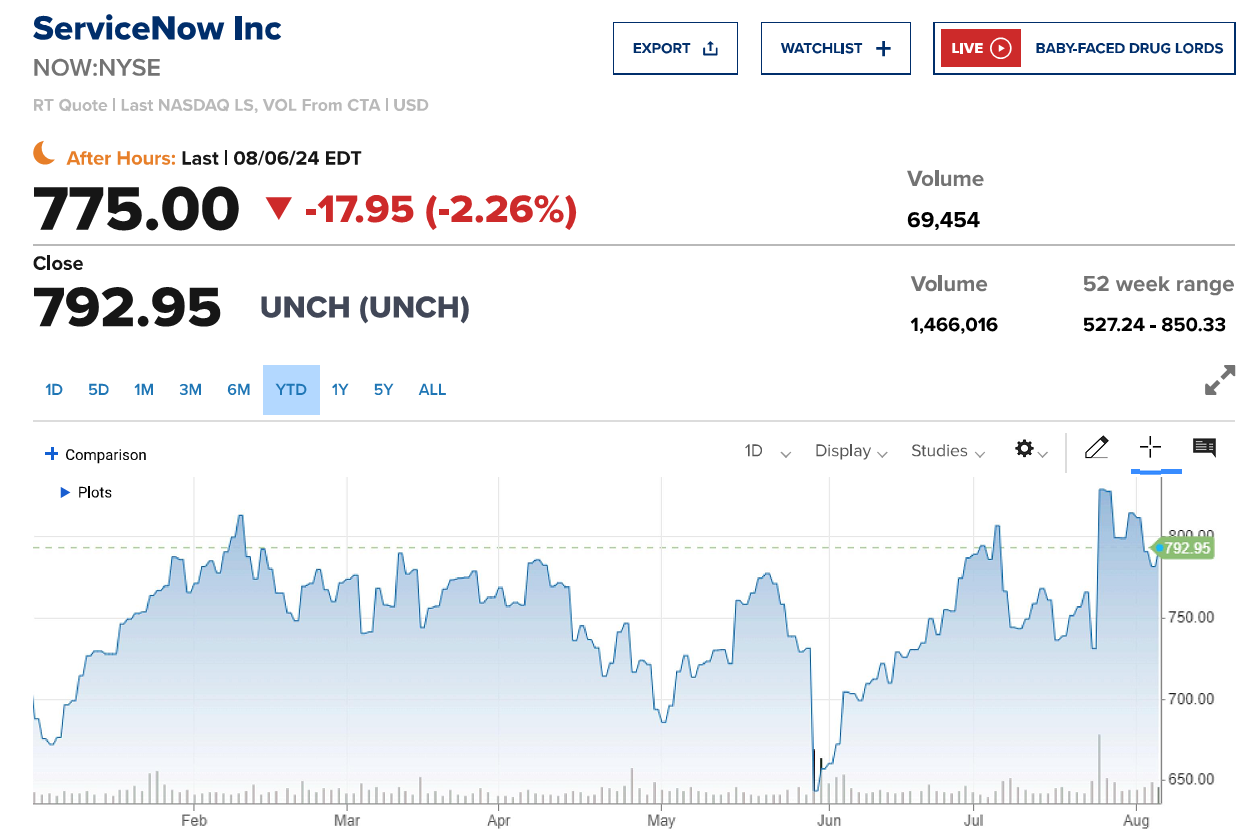The height and width of the screenshot is (839, 1254).
Task: Add ServiceNow to Watchlist
Action: click(x=835, y=48)
